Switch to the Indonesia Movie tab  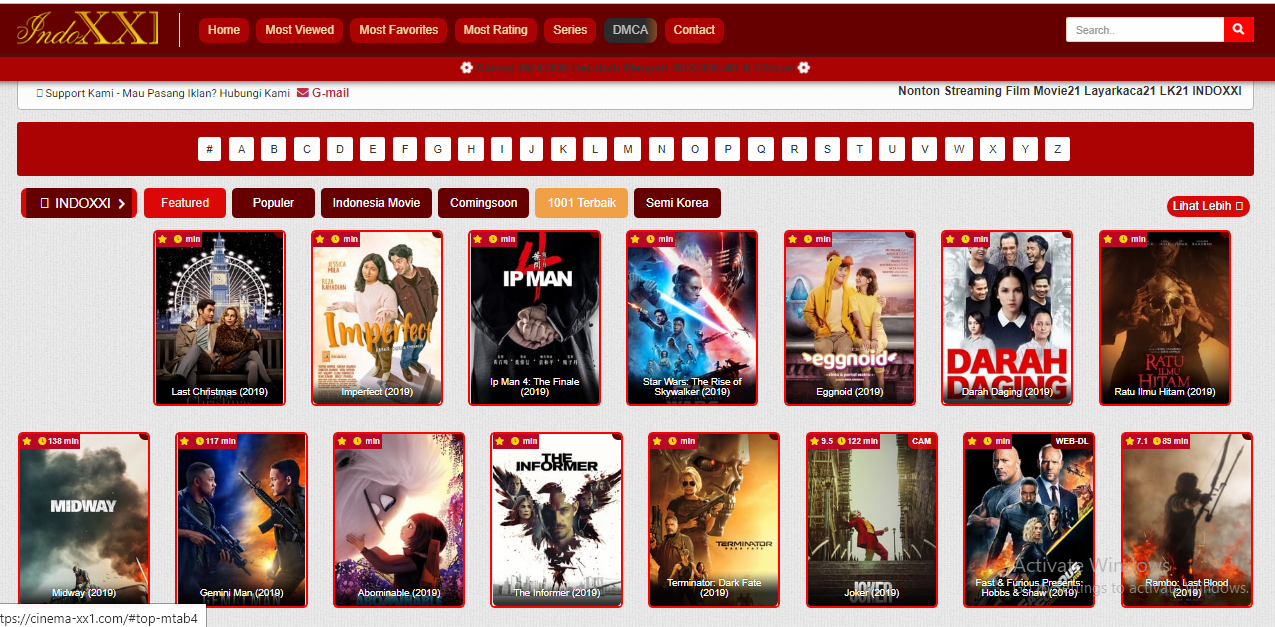click(376, 203)
